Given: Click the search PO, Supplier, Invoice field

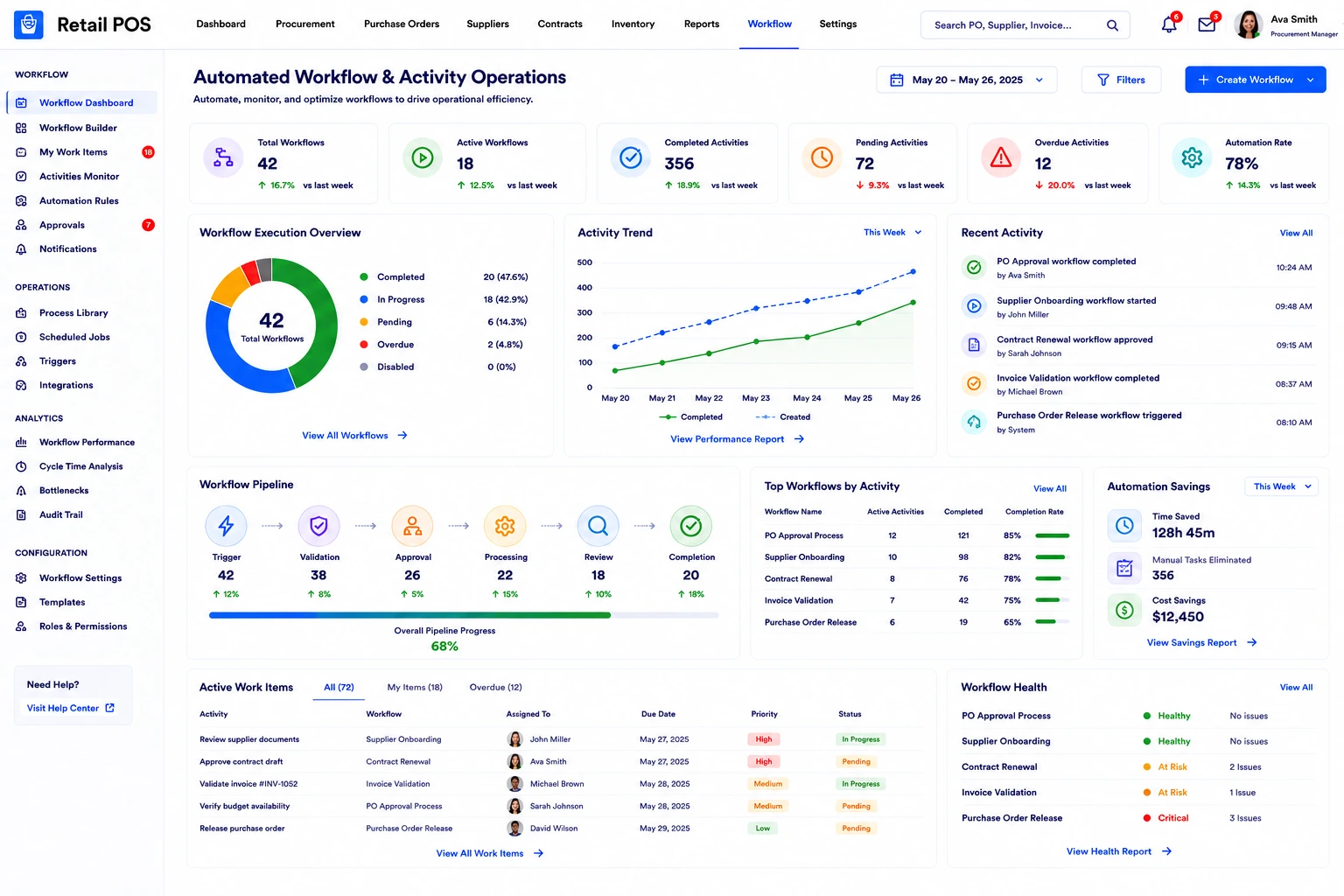Looking at the screenshot, I should (1025, 25).
